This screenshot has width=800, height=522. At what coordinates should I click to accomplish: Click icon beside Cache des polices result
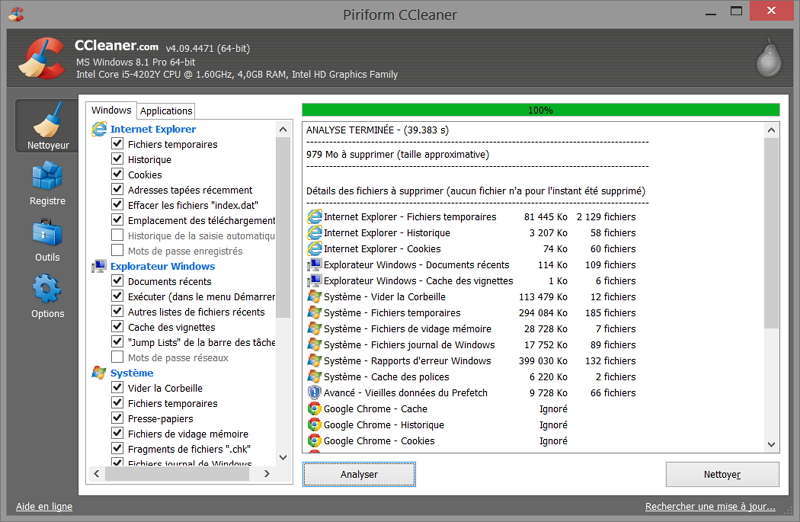(x=314, y=377)
